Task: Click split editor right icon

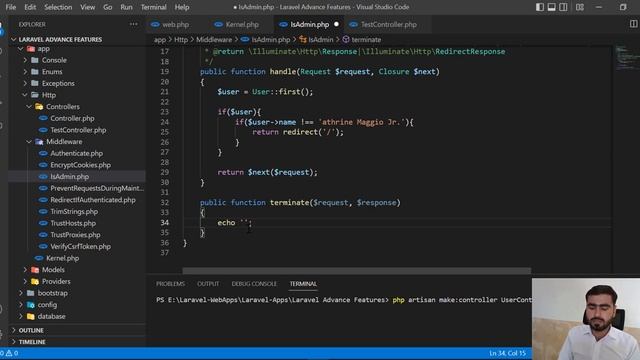Action: pyautogui.click(x=633, y=24)
